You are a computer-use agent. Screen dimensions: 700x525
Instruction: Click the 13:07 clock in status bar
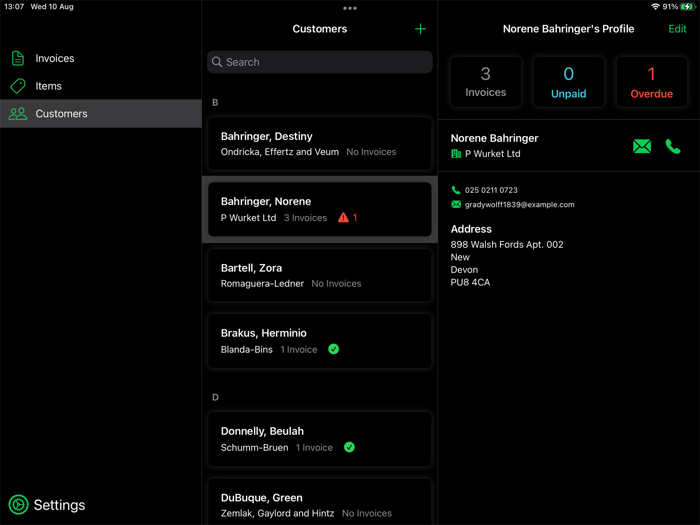(x=14, y=7)
